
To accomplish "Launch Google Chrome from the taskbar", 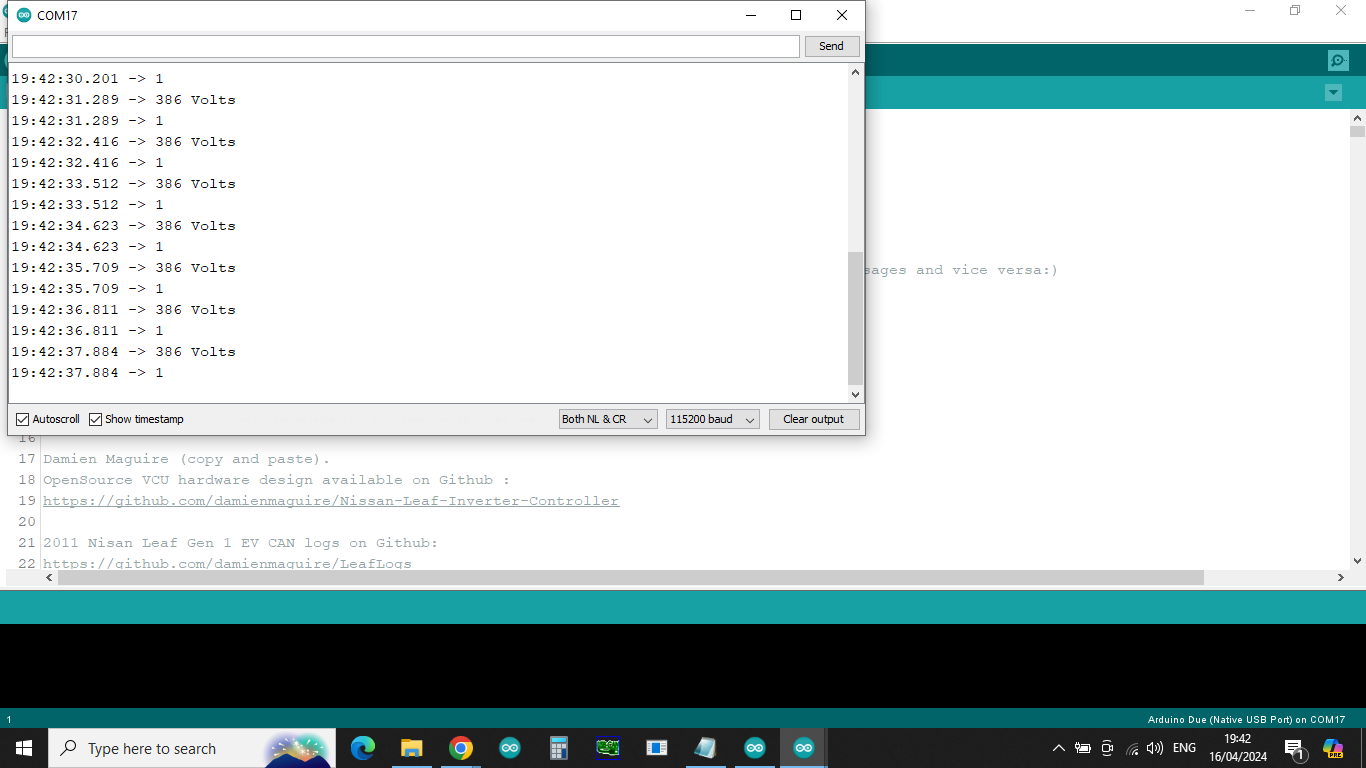I will (x=460, y=748).
